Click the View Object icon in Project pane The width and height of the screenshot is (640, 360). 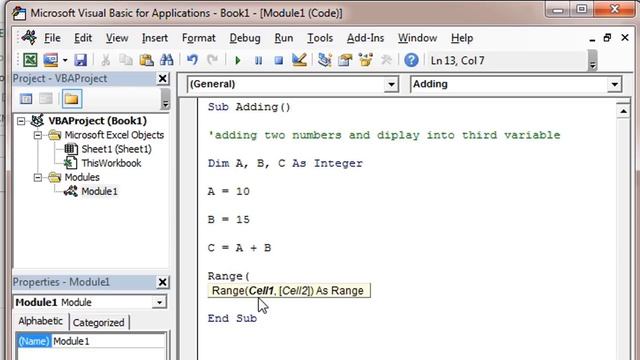[x=46, y=99]
